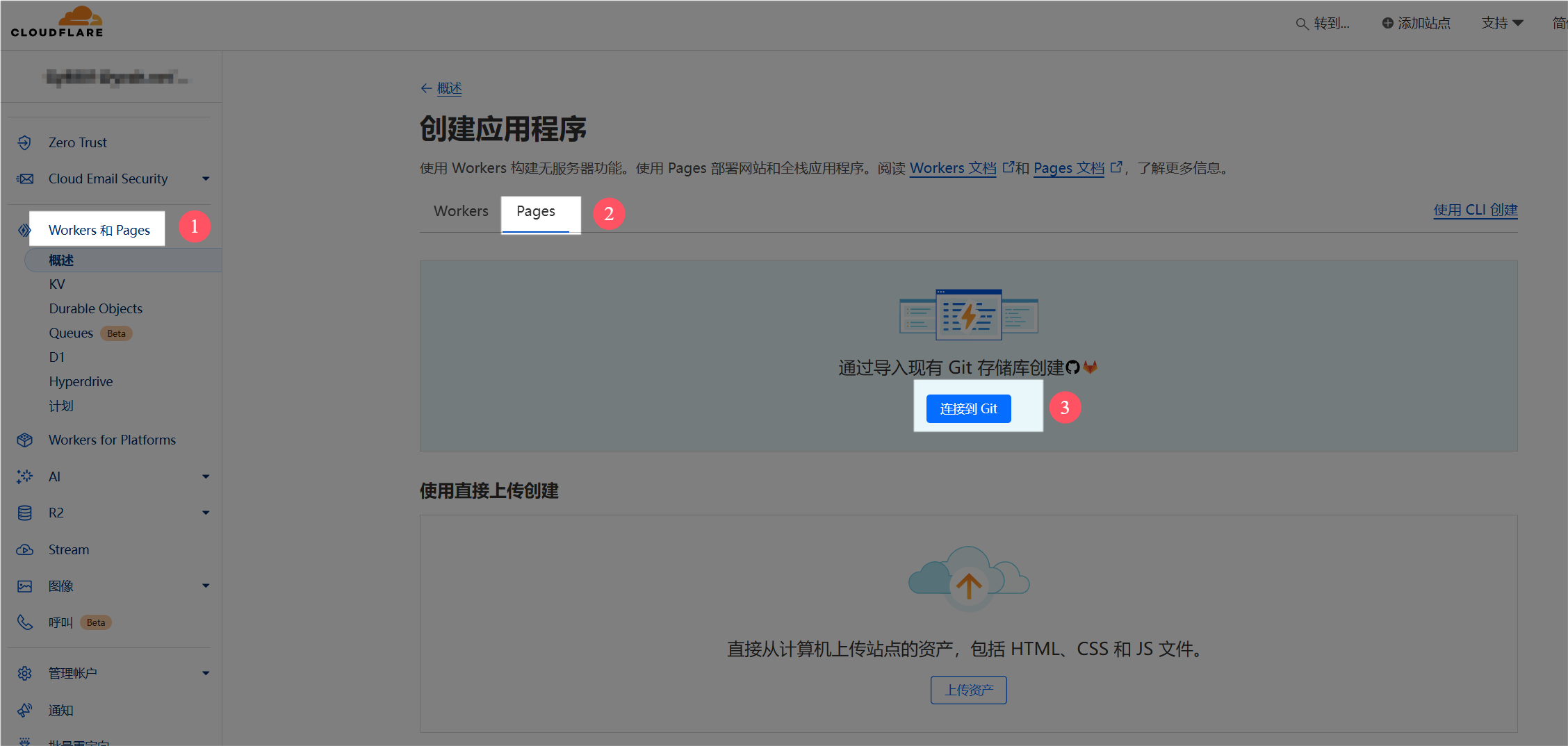Open Workers for Platforms
The height and width of the screenshot is (746, 1568).
(x=113, y=440)
